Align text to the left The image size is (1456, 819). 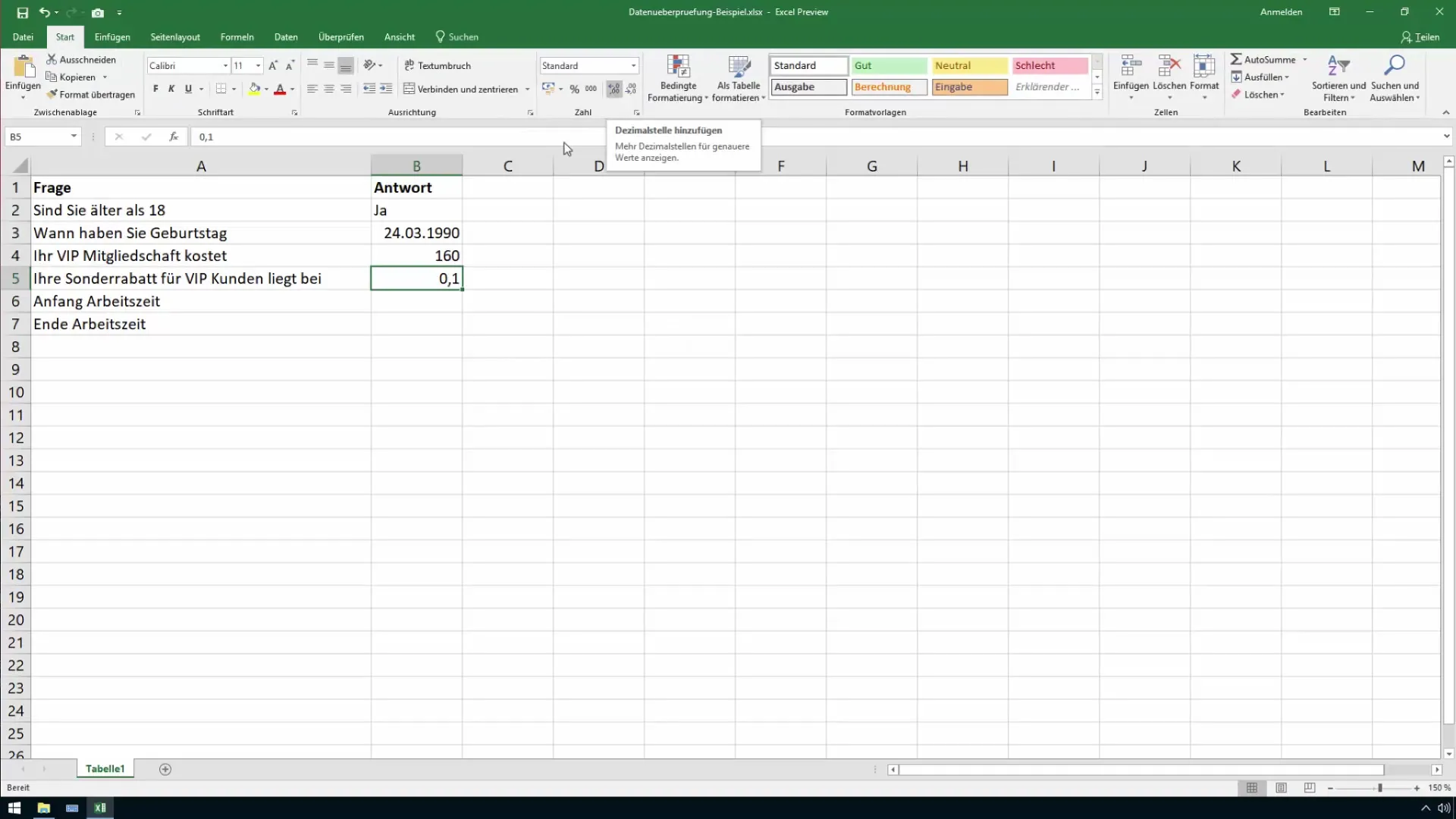point(312,89)
